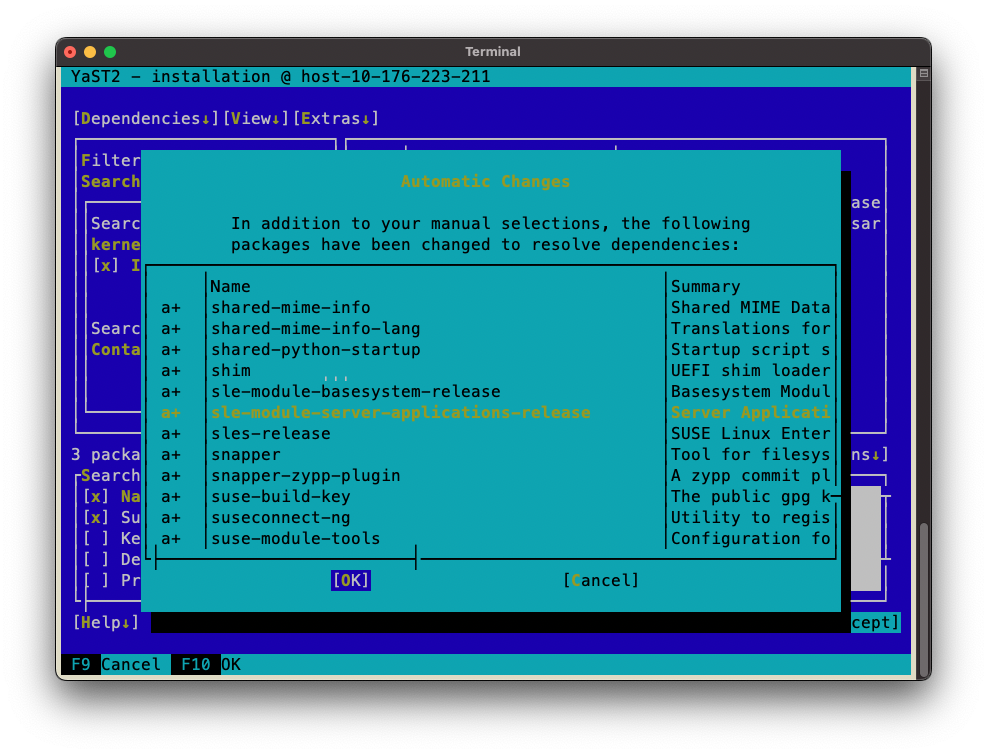Enable the third unchecked search checkbox

click(96, 539)
